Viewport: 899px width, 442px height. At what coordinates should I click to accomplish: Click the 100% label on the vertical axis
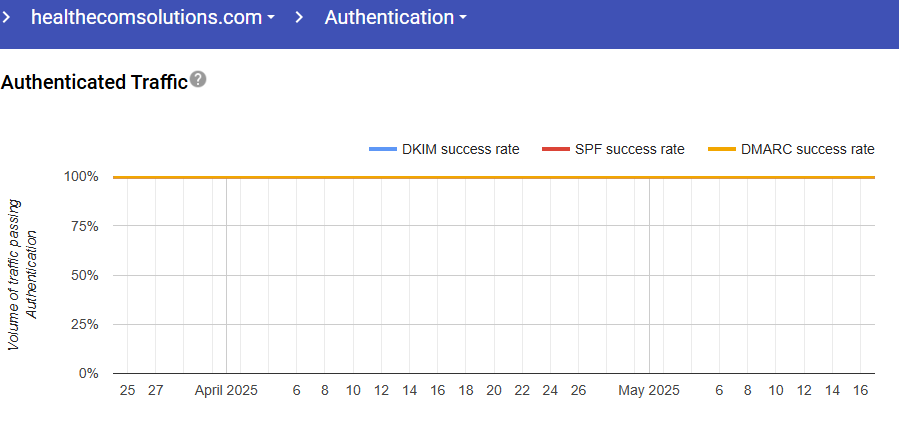click(81, 177)
